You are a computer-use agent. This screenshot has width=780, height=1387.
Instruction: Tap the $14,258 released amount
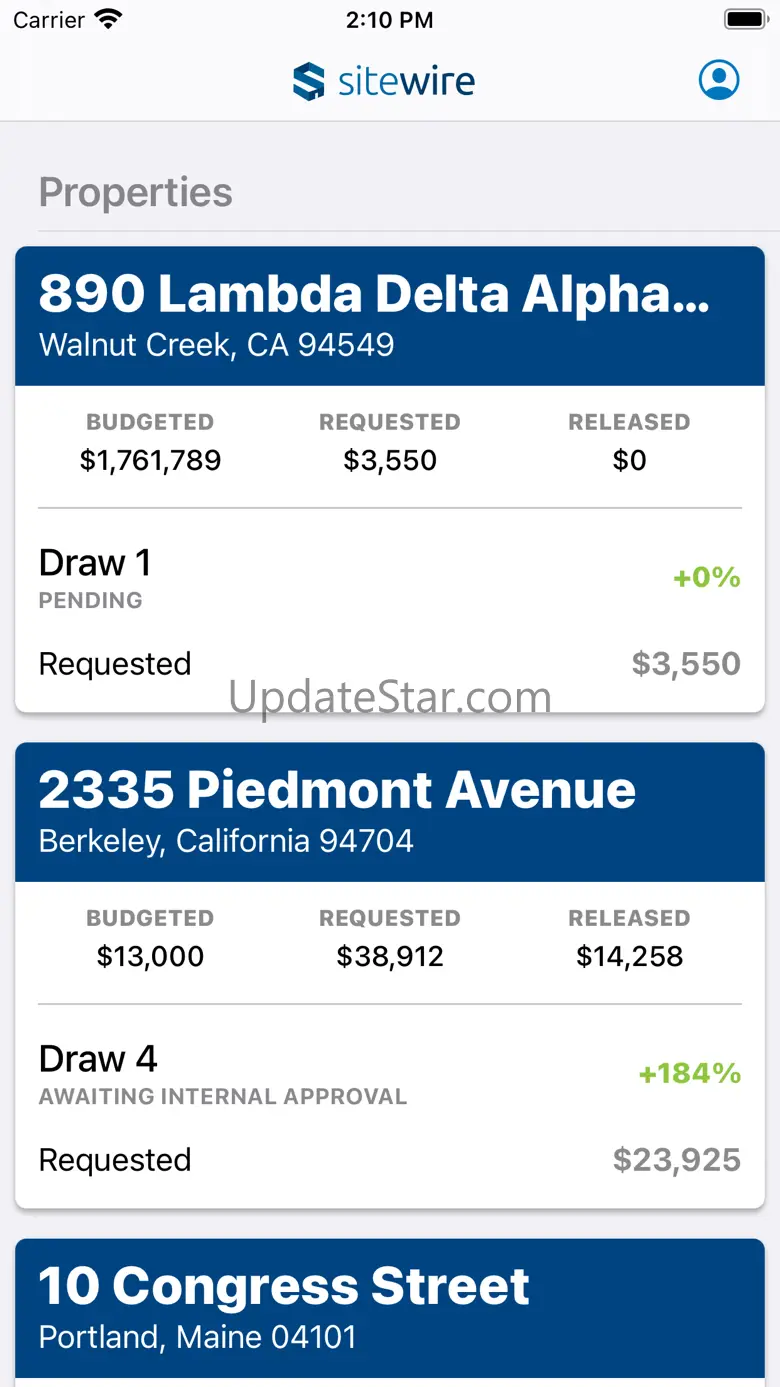pos(629,956)
